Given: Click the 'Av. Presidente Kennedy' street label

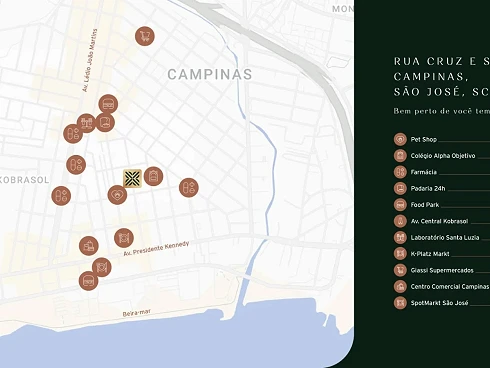Looking at the screenshot, I should click(156, 248).
